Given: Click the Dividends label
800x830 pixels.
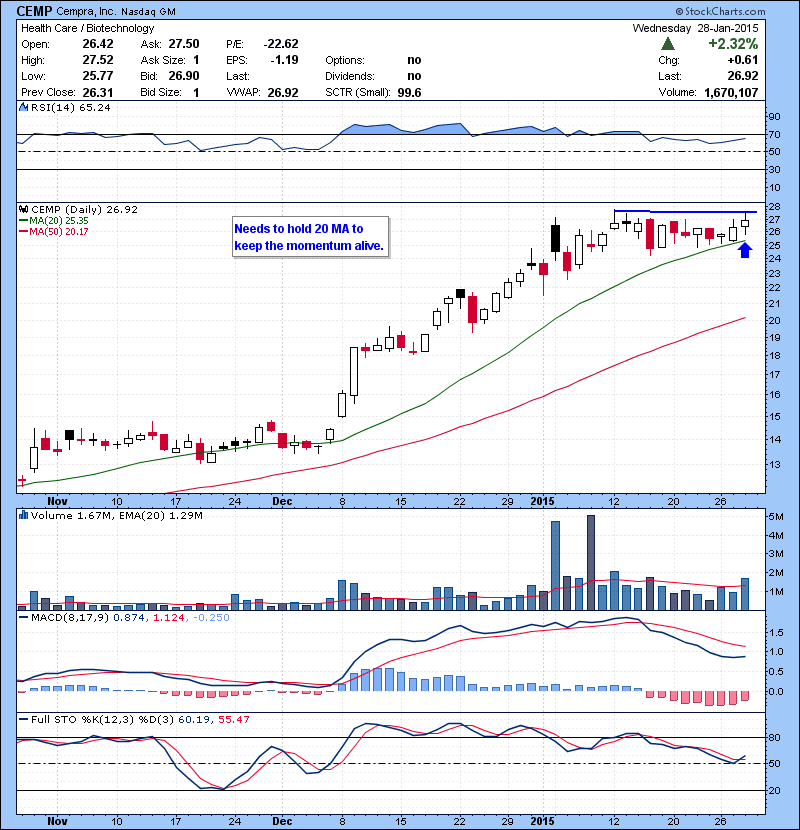Looking at the screenshot, I should 350,76.
